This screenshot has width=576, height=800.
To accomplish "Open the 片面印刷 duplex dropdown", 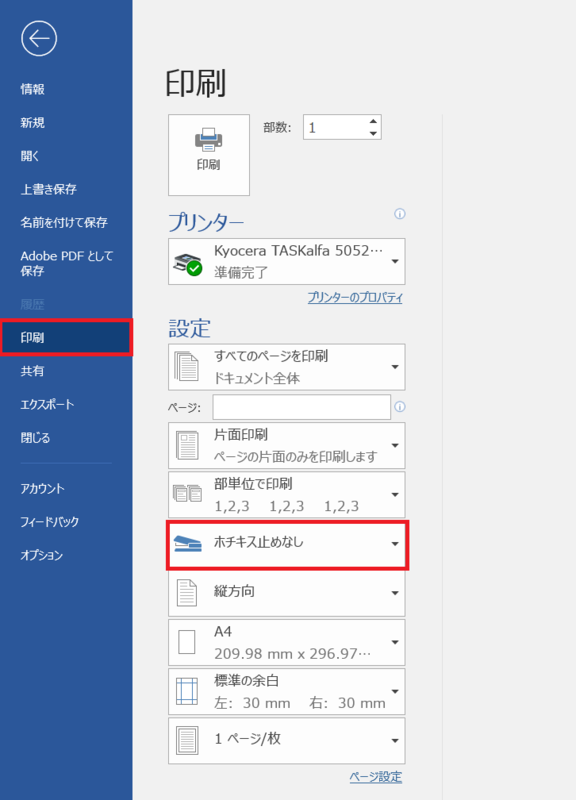I will pyautogui.click(x=287, y=445).
